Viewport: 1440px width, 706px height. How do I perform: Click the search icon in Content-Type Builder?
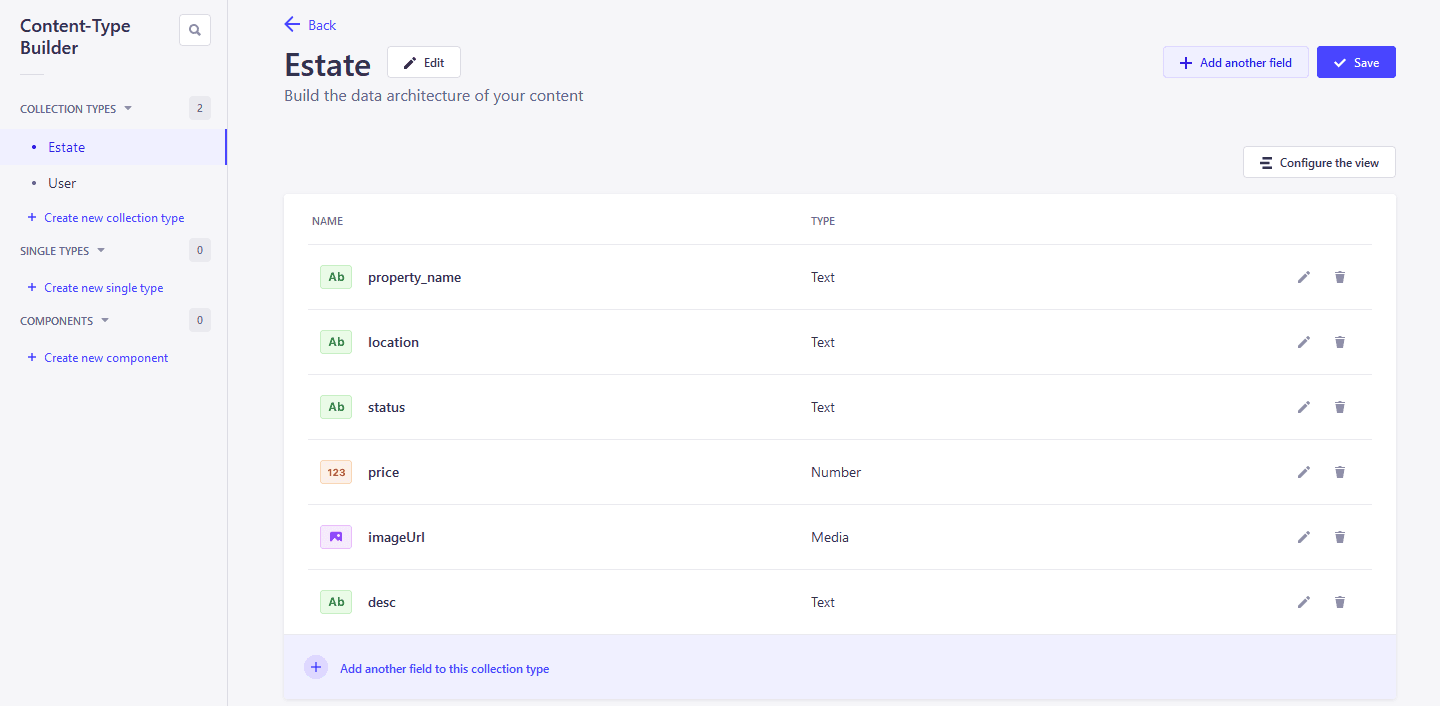point(195,30)
